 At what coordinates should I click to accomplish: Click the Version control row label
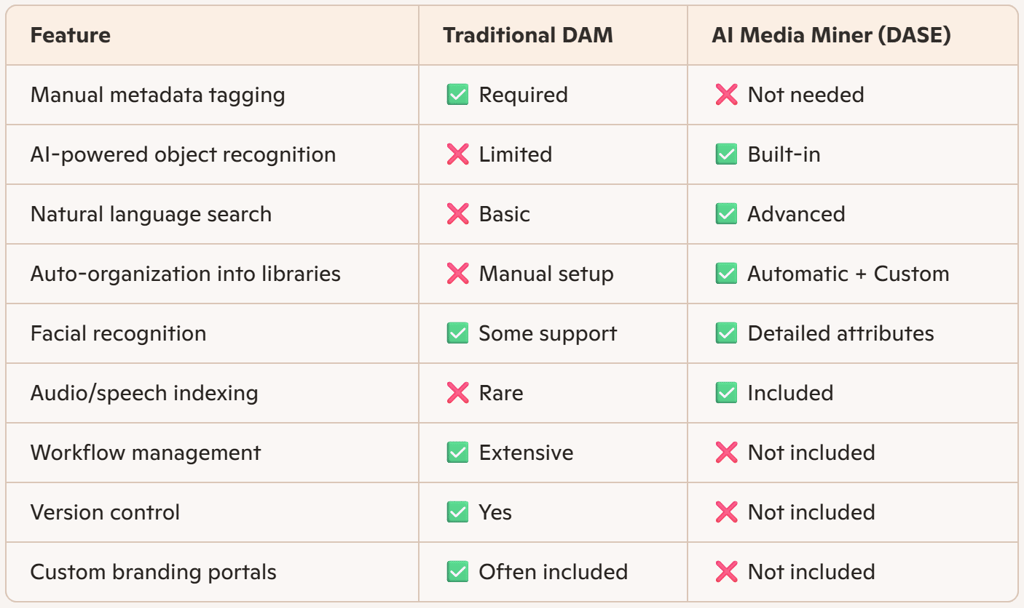coord(105,512)
